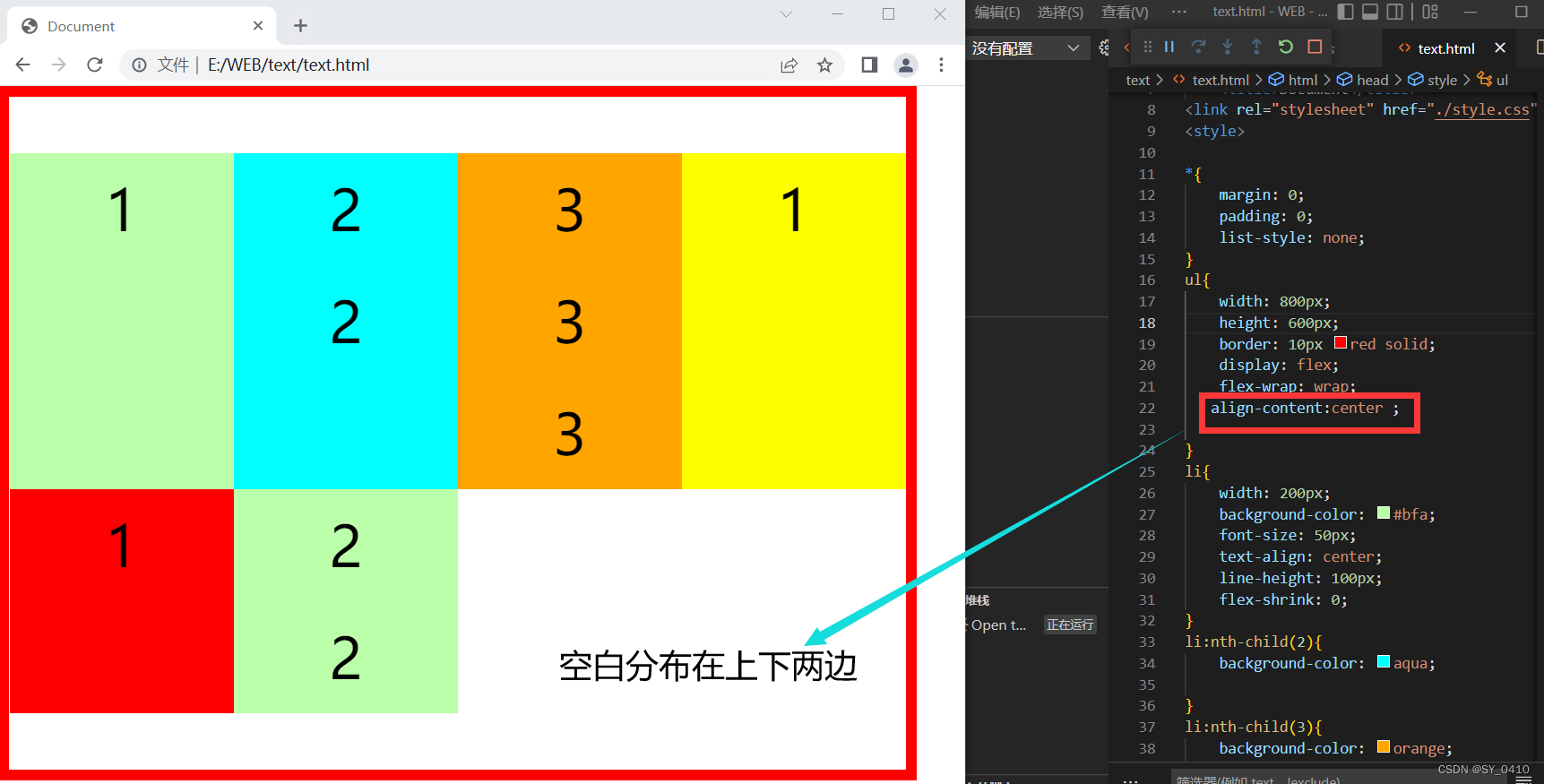The height and width of the screenshot is (784, 1544).
Task: Click the list-style: none; code line
Action: 1291,237
